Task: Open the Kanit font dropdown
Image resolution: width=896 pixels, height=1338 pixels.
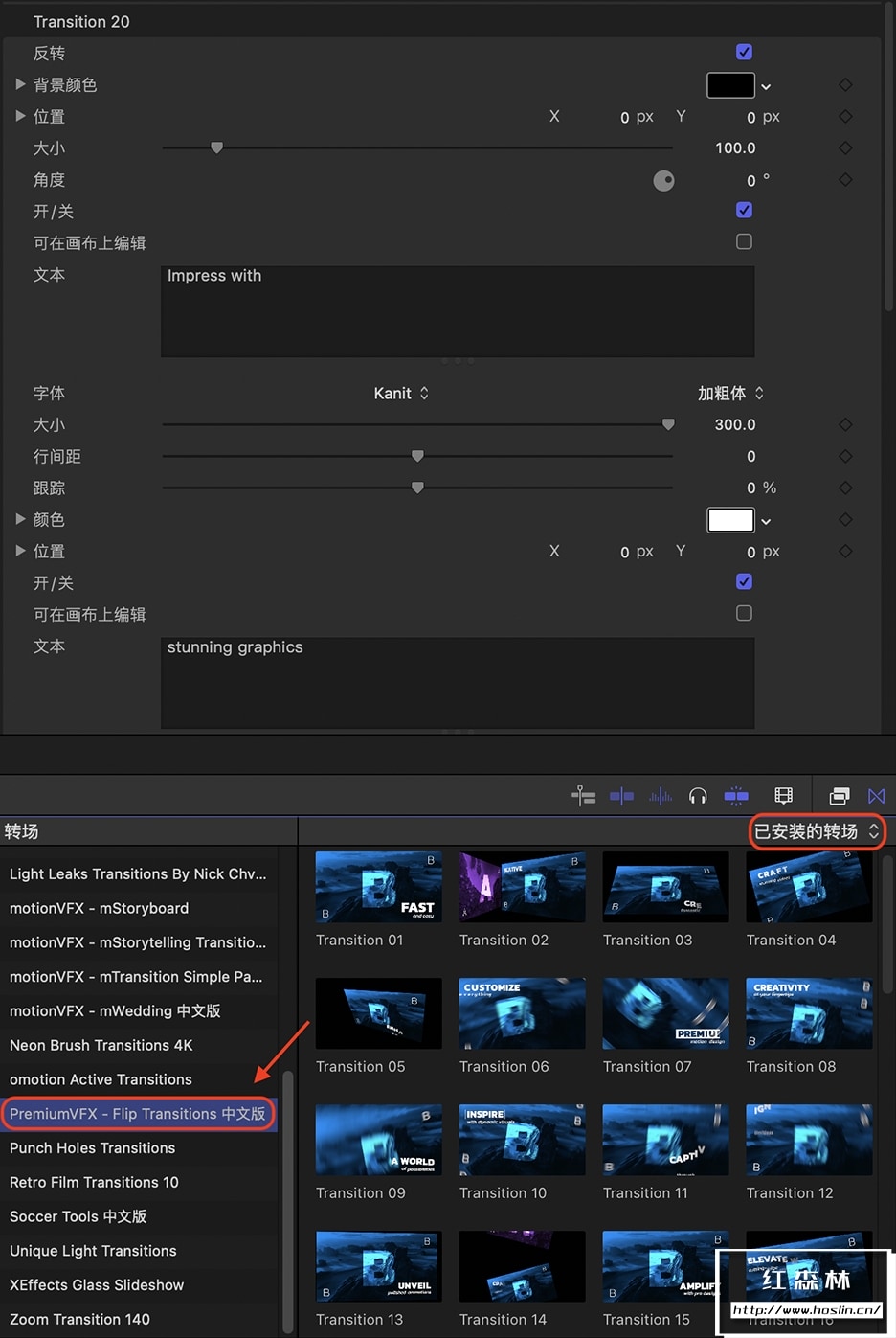Action: 401,393
